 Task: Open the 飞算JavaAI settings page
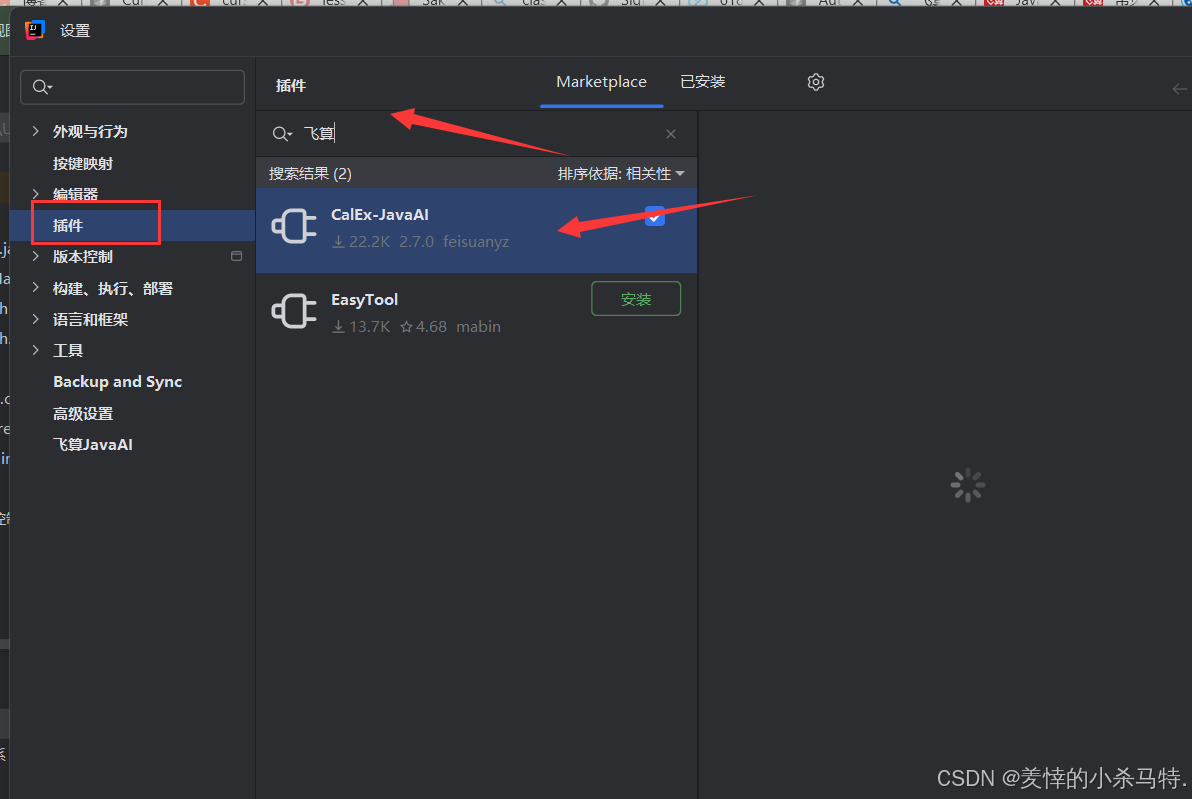pyautogui.click(x=93, y=445)
